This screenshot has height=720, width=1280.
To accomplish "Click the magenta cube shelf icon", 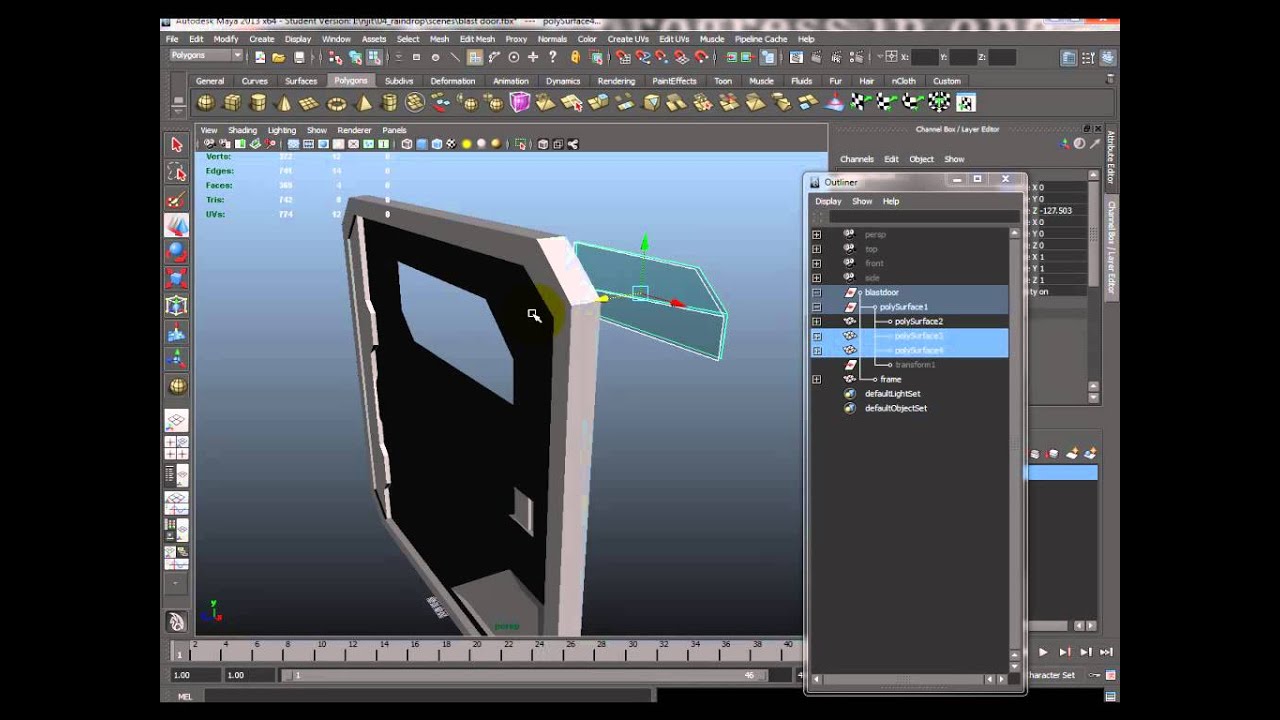I will click(519, 102).
